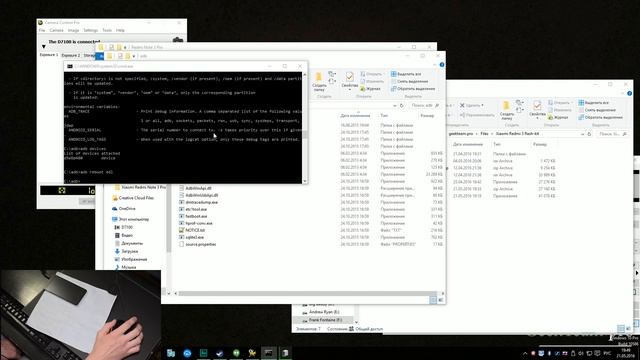Click first pinned taskbar icon
Image resolution: width=640 pixels, height=360 pixels.
tap(171, 353)
